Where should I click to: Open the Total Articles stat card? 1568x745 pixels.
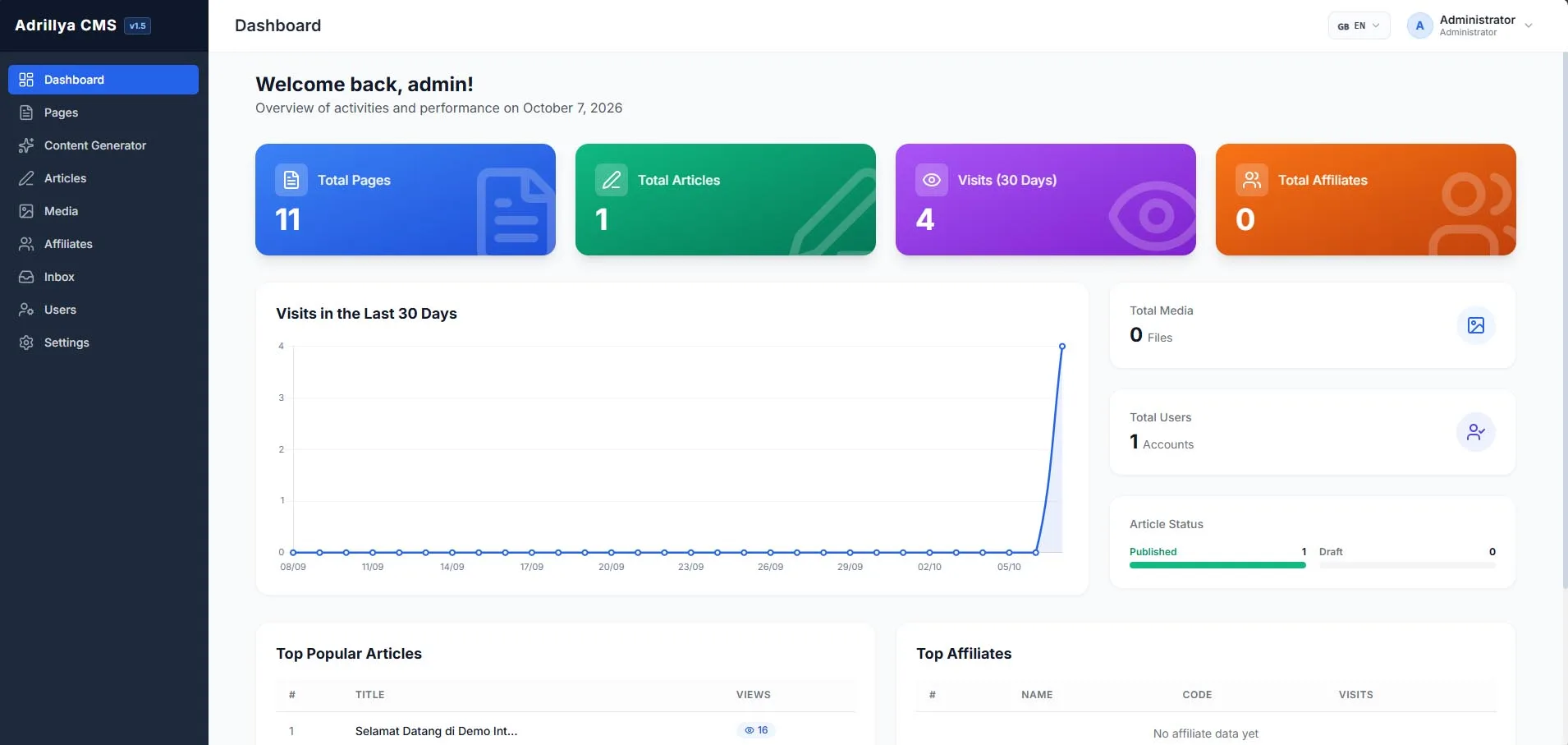point(726,200)
